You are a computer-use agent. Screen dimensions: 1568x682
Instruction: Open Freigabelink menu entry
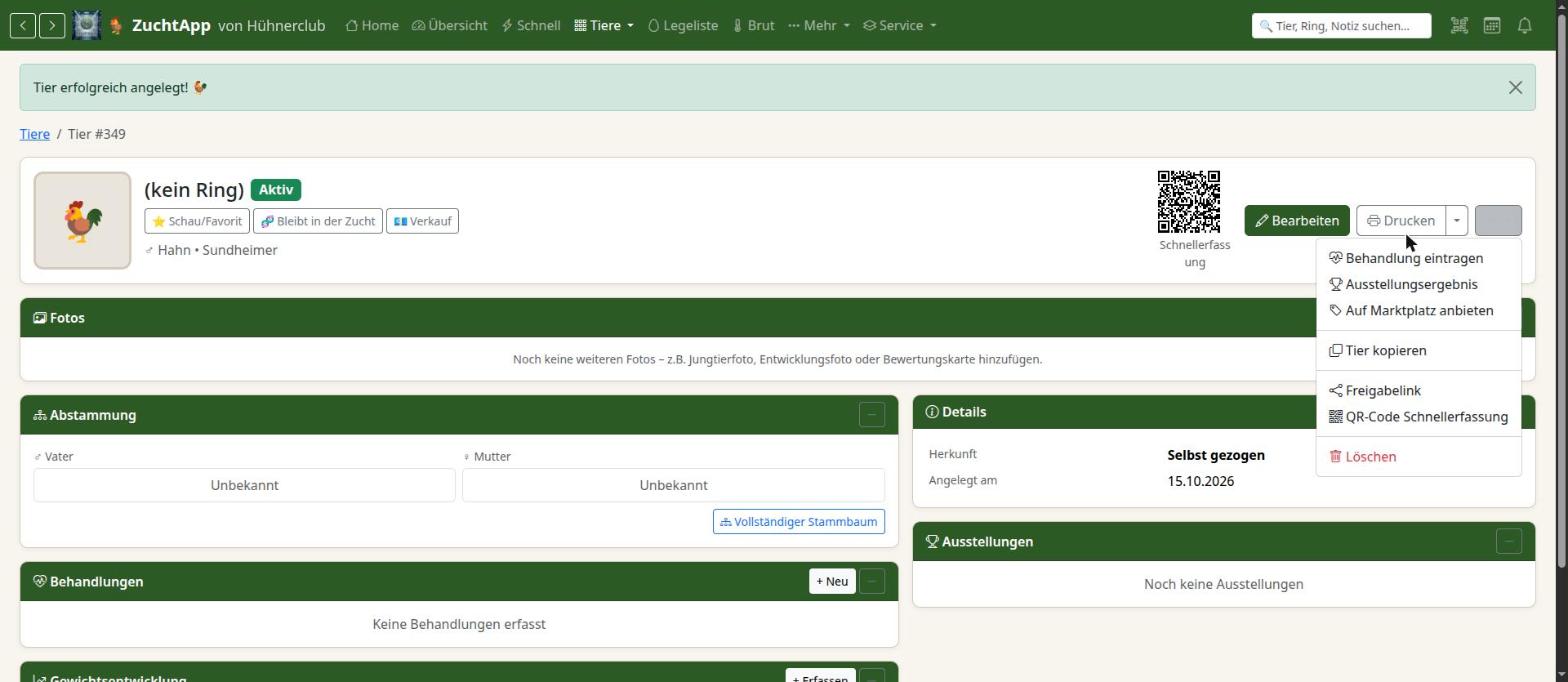click(1418, 390)
